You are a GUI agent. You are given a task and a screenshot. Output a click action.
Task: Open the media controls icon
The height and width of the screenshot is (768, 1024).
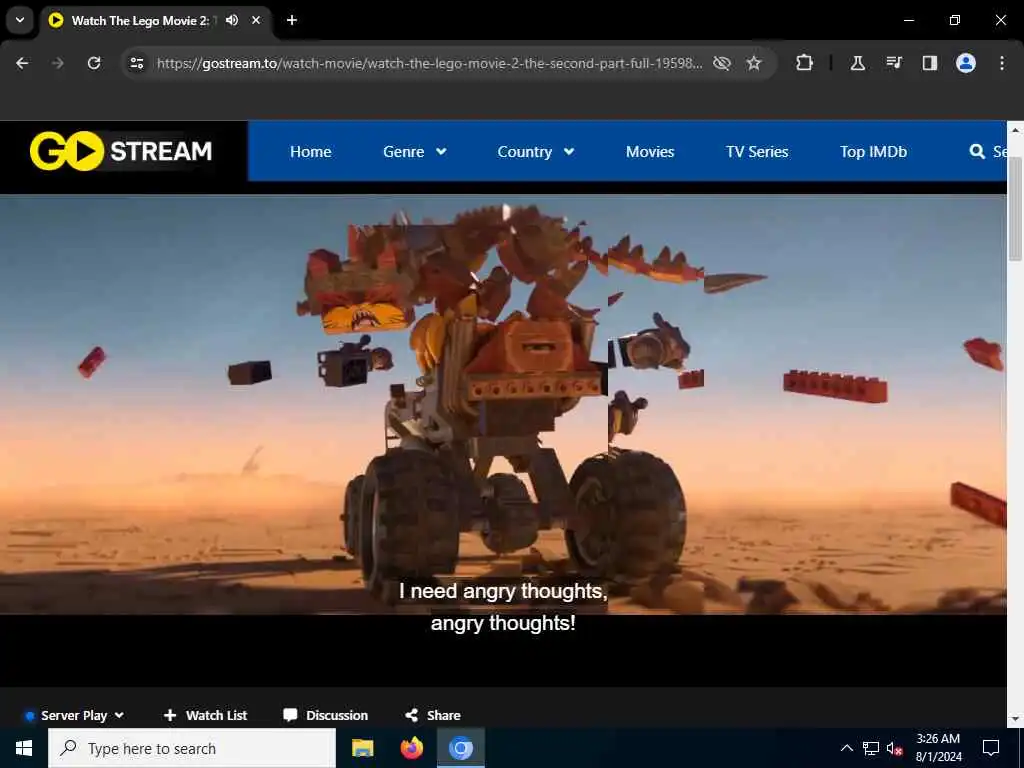click(x=894, y=63)
